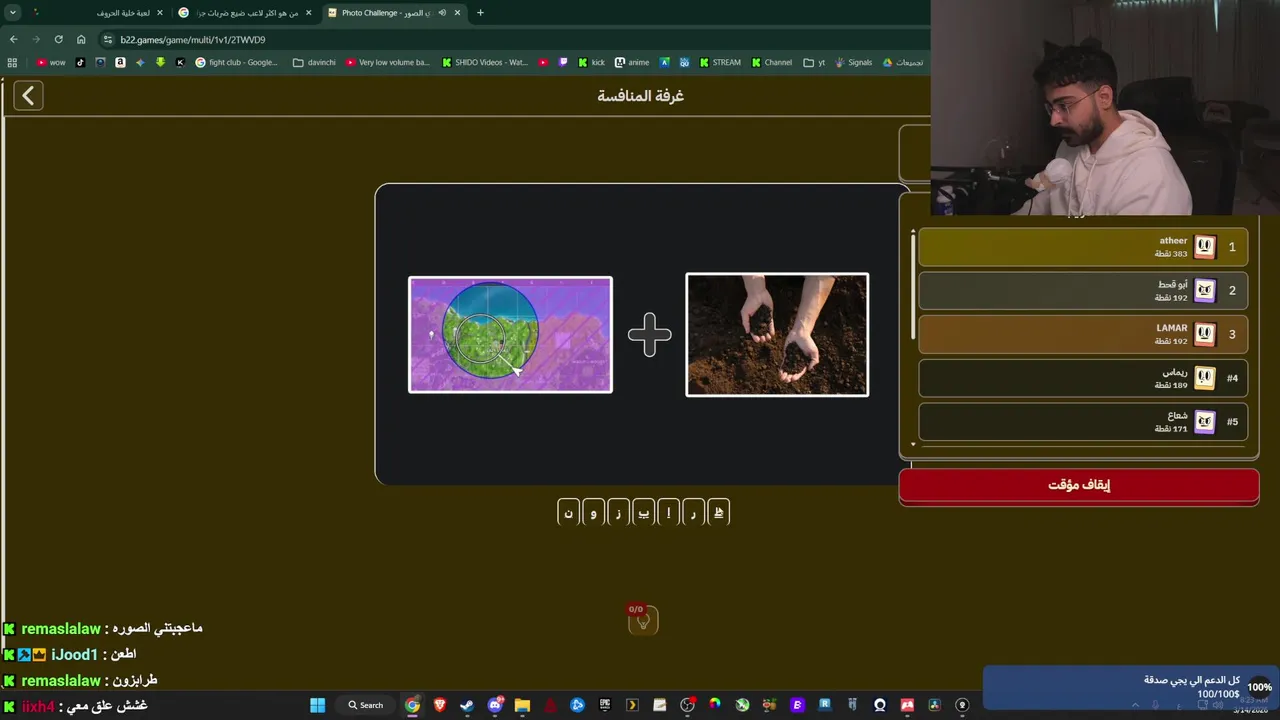Click the lightbulb hint button

643,621
